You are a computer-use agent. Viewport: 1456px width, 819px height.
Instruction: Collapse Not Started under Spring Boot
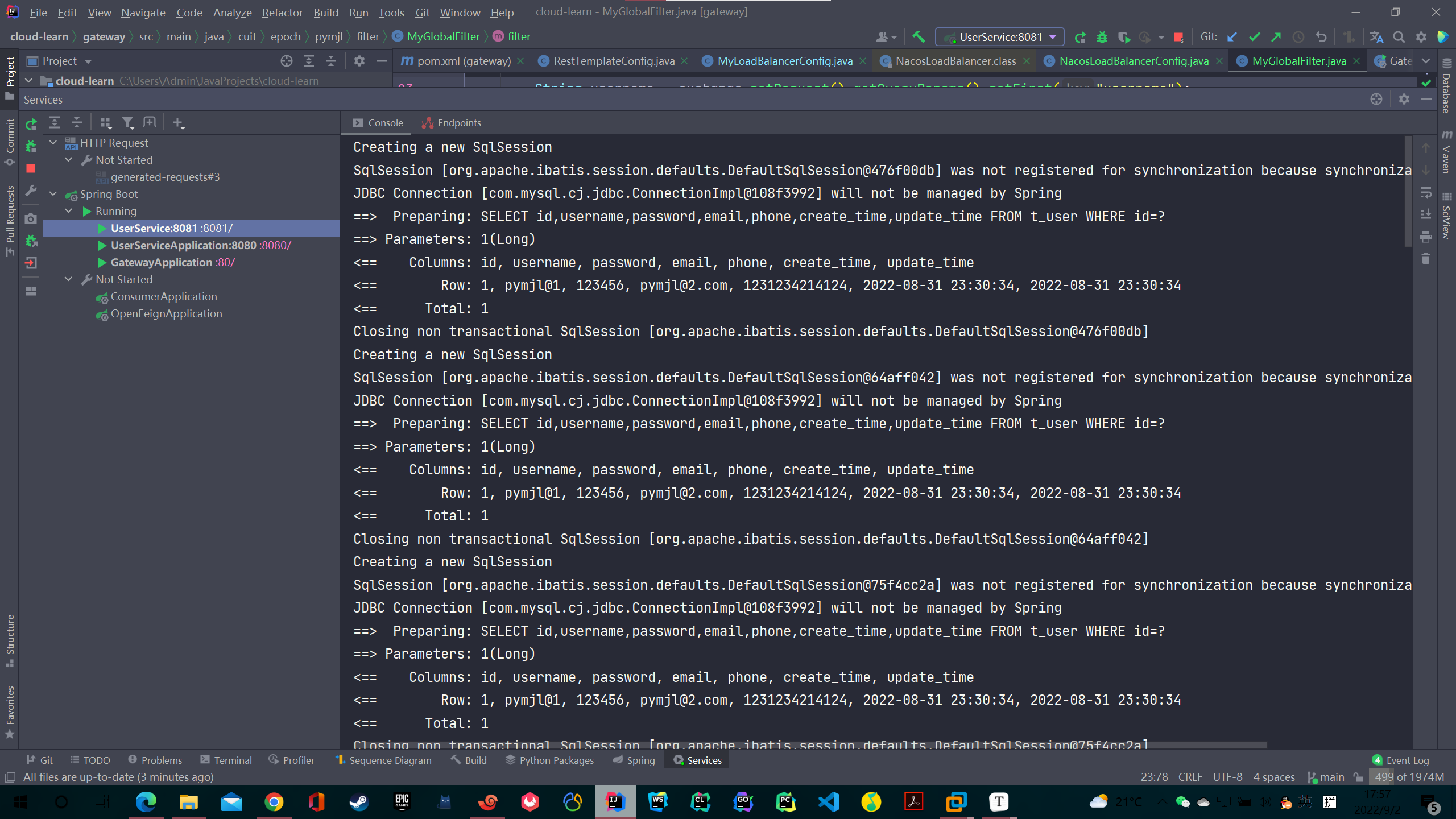coord(69,279)
